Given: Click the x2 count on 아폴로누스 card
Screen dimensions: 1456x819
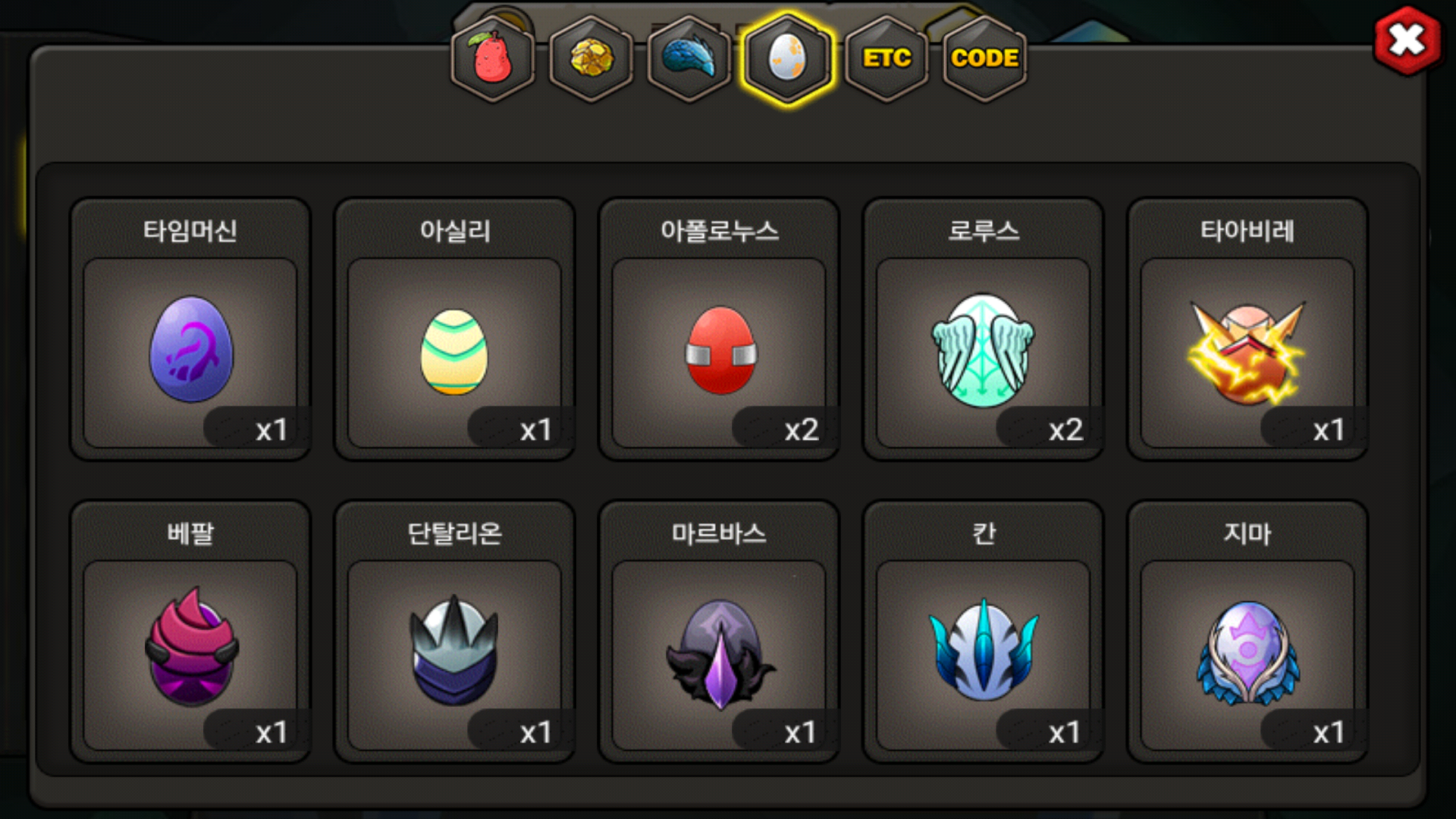Looking at the screenshot, I should tap(802, 430).
